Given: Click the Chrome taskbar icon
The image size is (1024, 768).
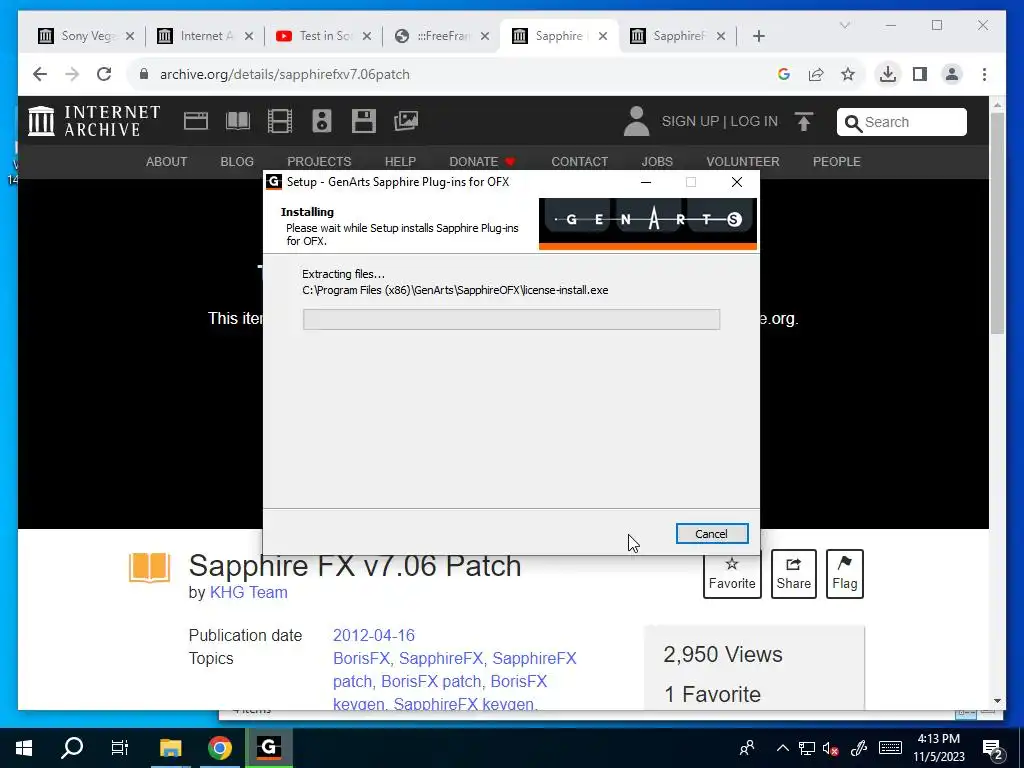Looking at the screenshot, I should point(220,748).
